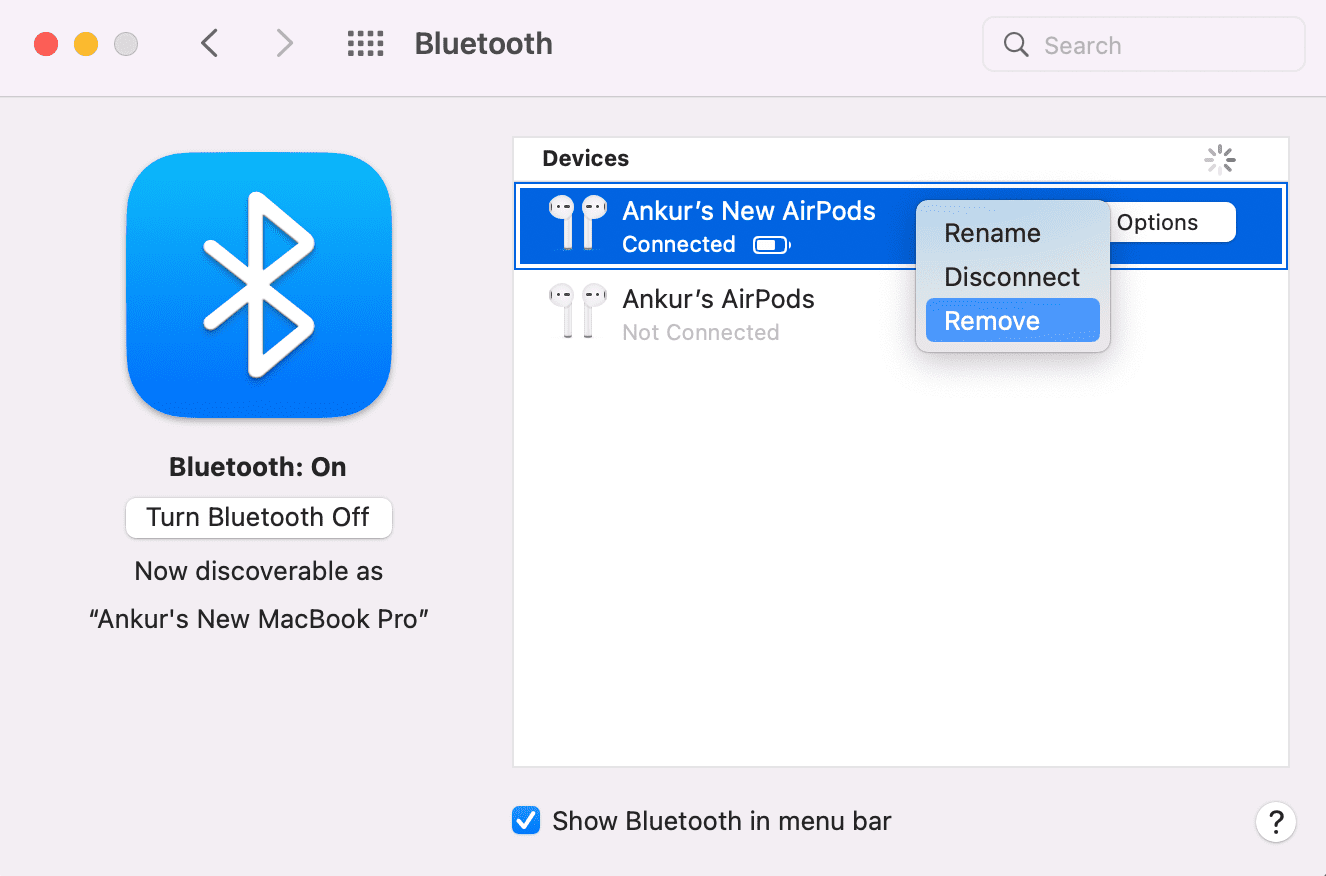
Task: Go back with the left chevron arrow
Action: 209,44
